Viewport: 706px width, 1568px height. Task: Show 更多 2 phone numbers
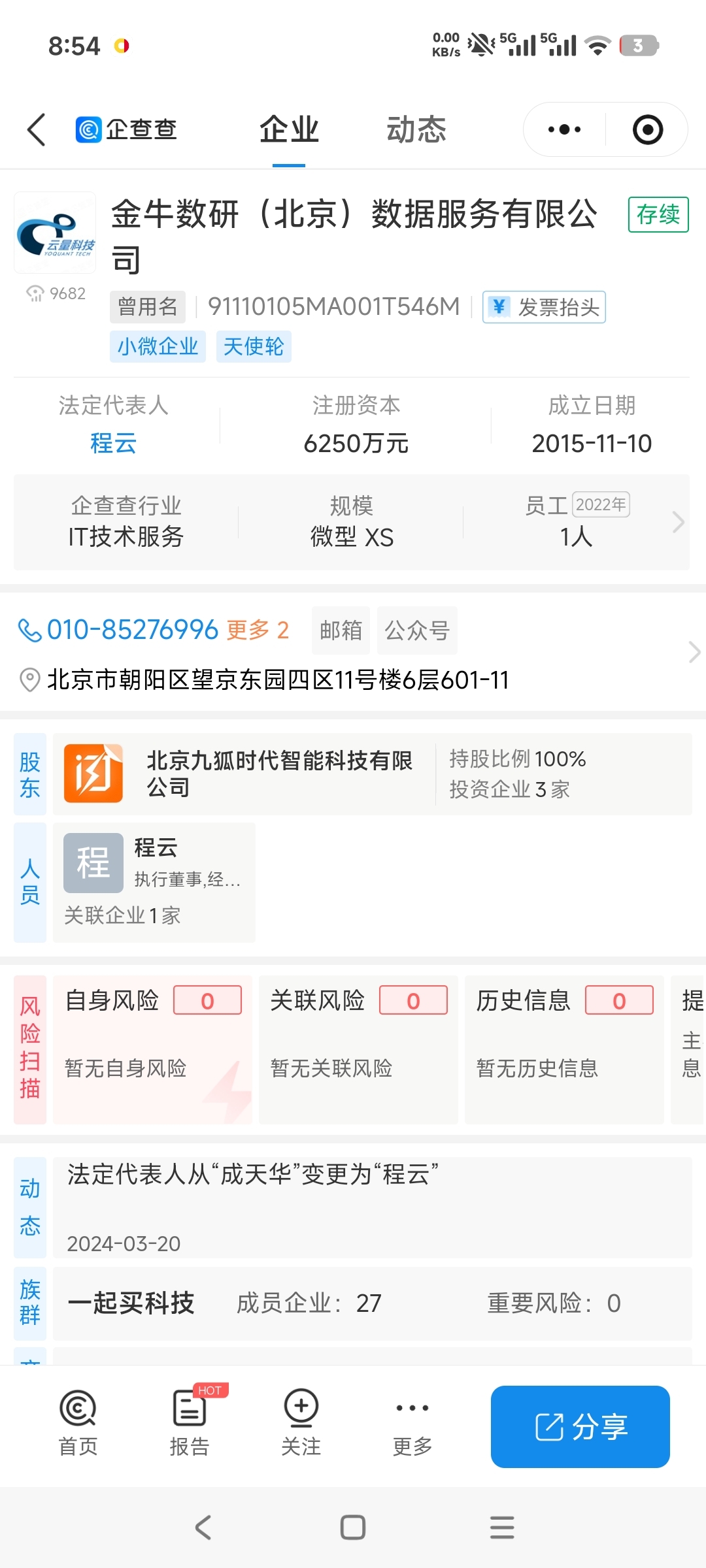coord(258,630)
